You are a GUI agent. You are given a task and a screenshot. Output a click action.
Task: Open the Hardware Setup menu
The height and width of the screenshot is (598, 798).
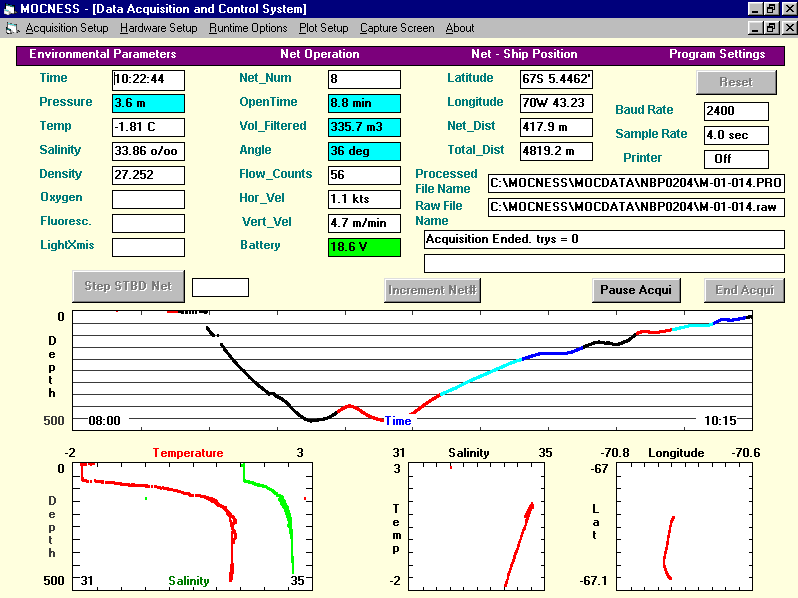tap(158, 29)
